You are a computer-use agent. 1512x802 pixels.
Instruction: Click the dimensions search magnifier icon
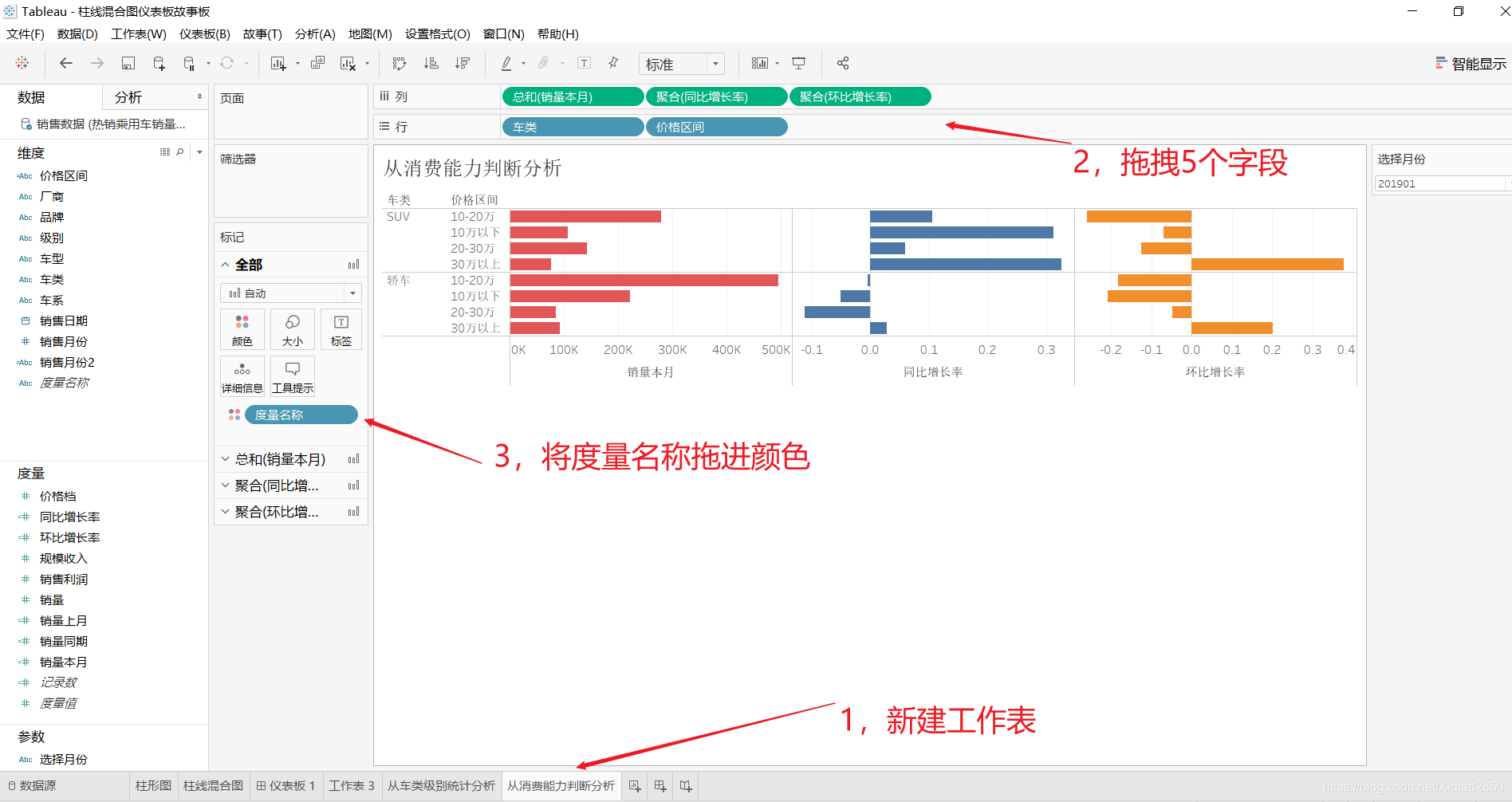coord(180,152)
